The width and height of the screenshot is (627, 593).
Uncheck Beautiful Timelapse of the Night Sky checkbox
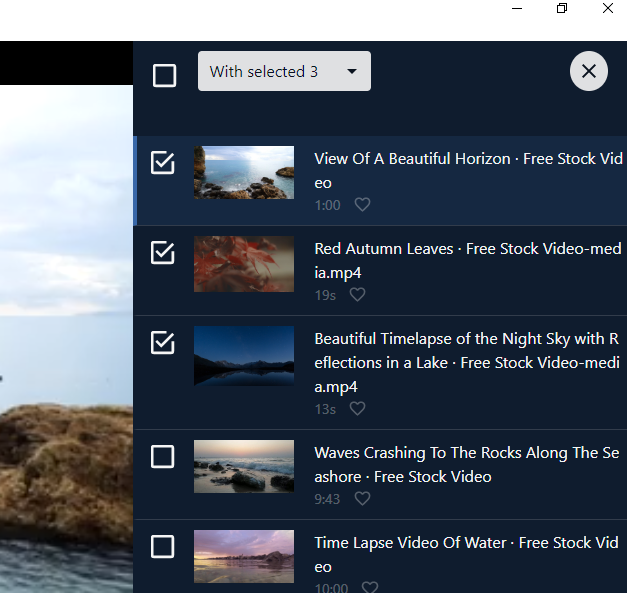pyautogui.click(x=162, y=343)
